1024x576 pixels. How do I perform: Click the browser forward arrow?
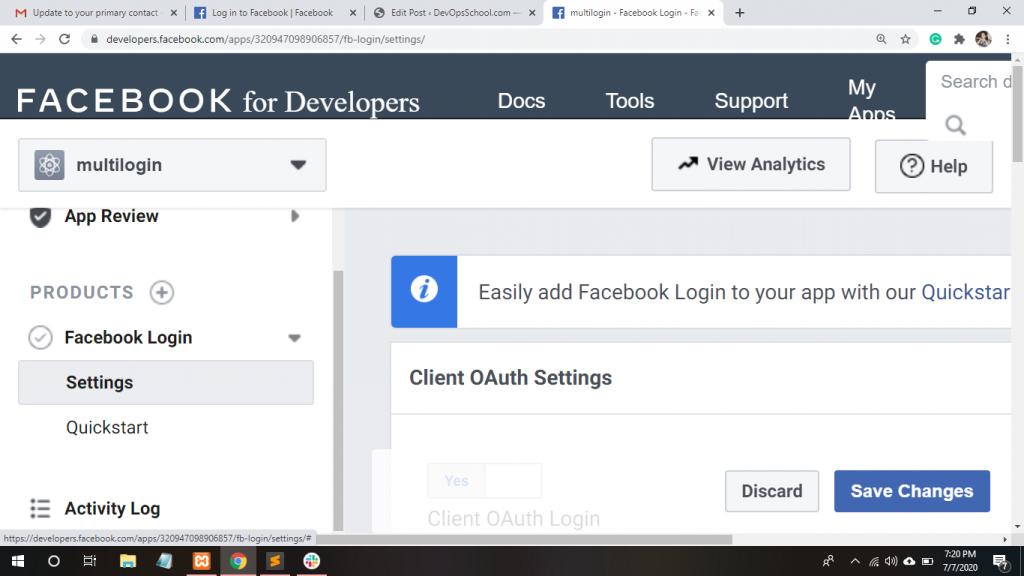click(x=40, y=39)
